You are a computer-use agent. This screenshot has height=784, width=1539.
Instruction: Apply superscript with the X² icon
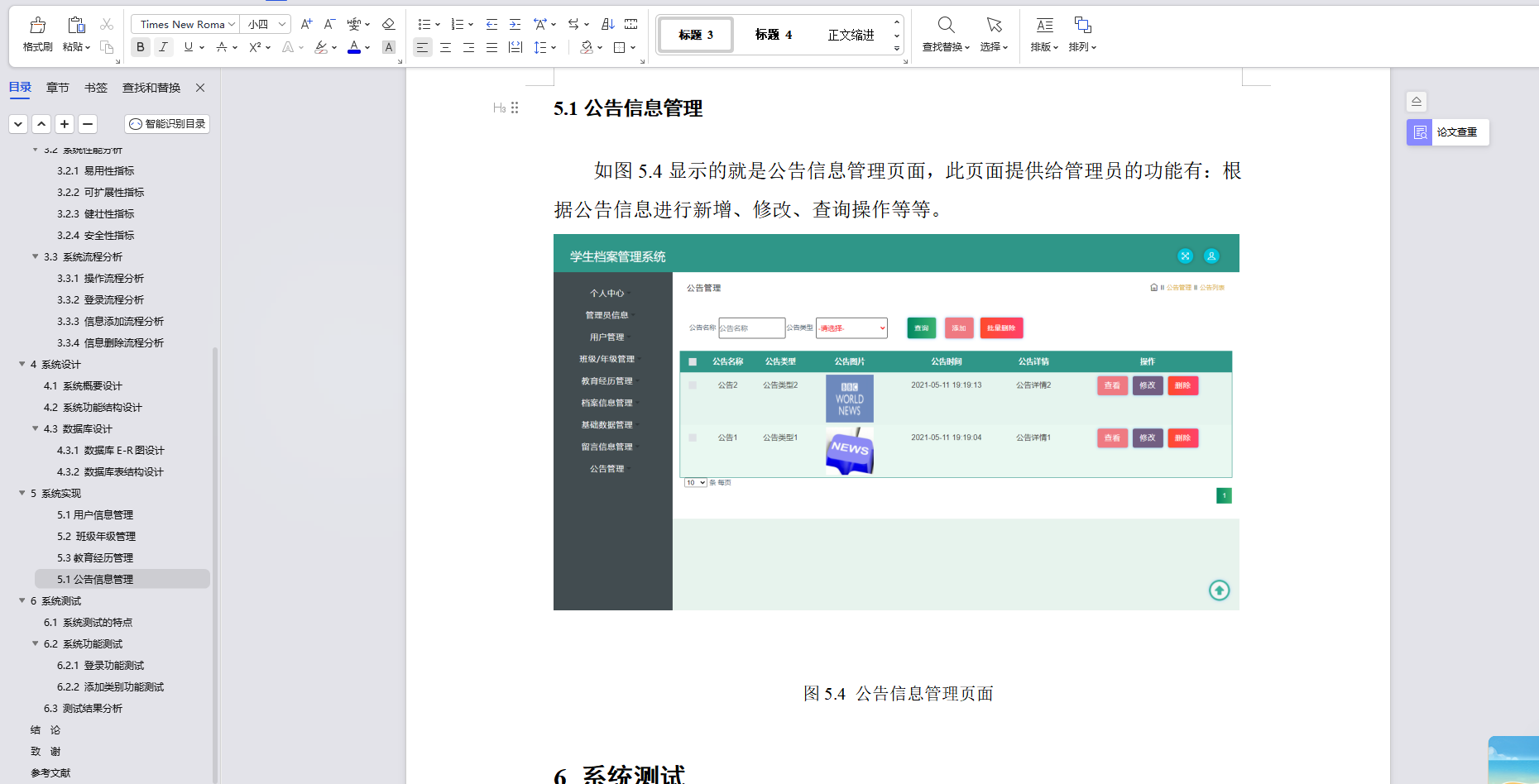pos(254,47)
